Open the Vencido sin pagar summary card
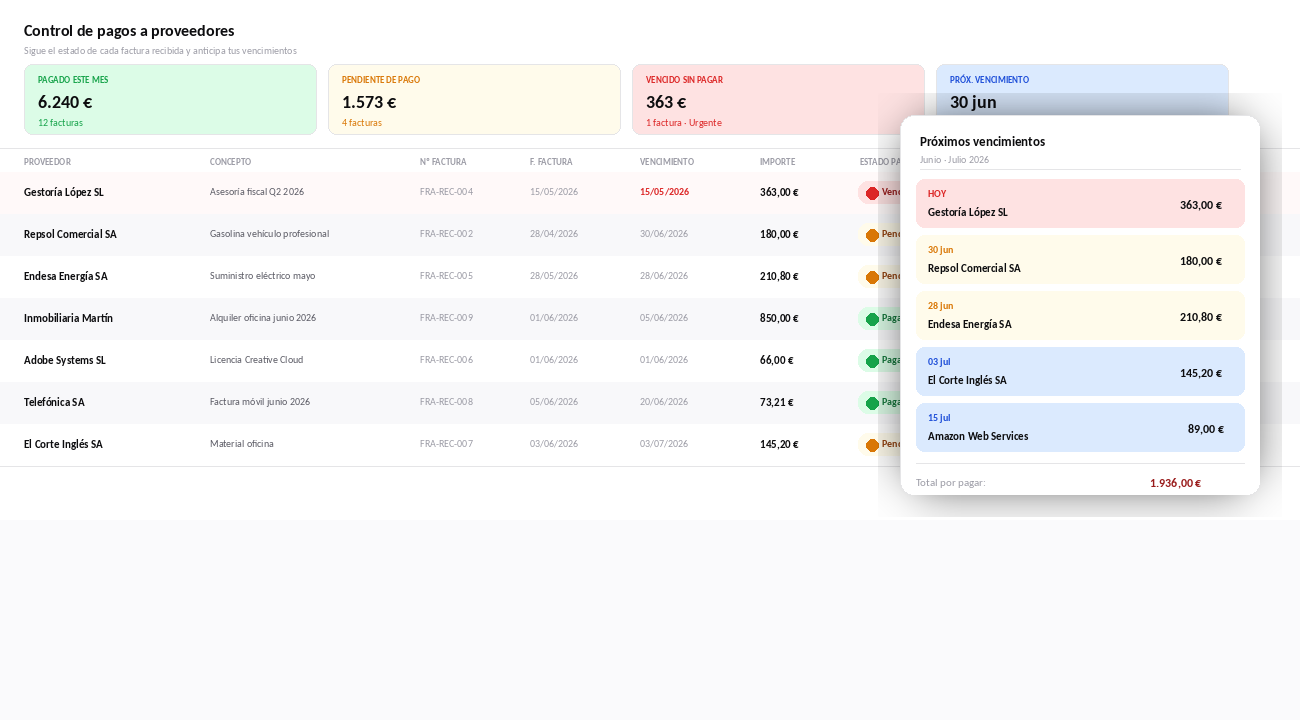This screenshot has height=720, width=1300. [x=778, y=99]
